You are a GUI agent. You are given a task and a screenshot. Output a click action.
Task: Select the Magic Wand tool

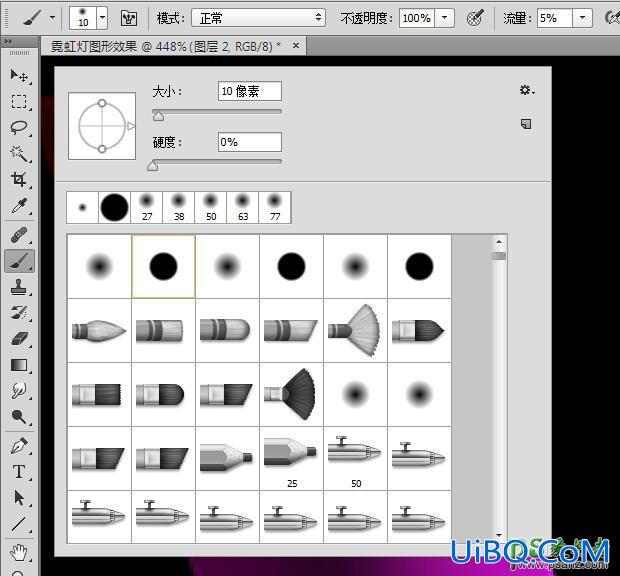[x=19, y=153]
